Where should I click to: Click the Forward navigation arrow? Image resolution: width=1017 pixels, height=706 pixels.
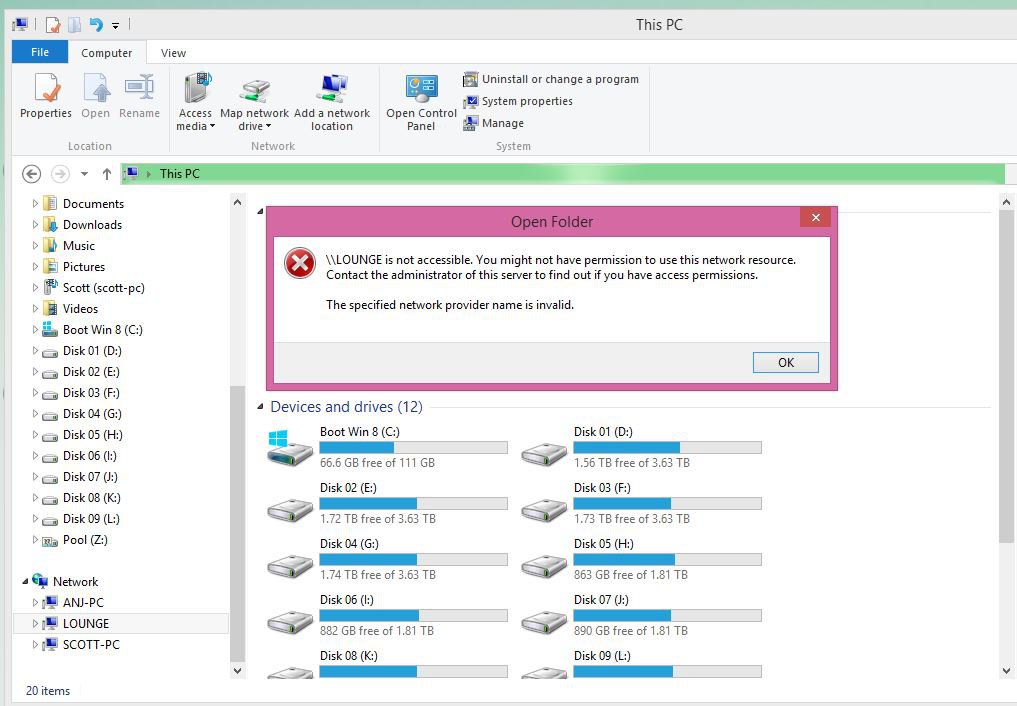click(x=60, y=174)
